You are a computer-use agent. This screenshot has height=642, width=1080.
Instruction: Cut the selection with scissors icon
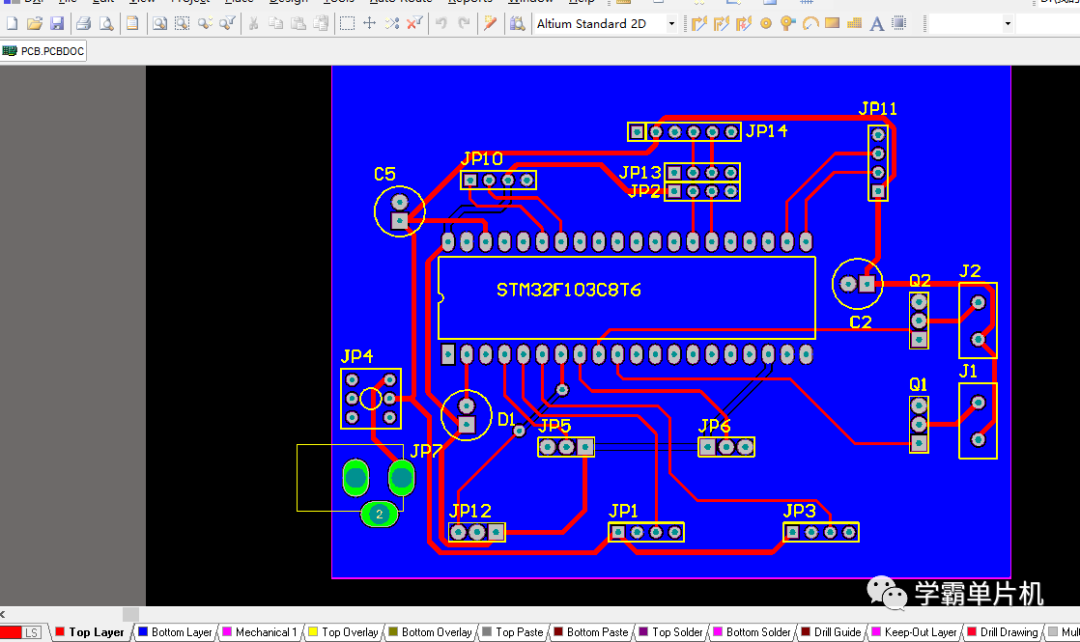(x=253, y=24)
